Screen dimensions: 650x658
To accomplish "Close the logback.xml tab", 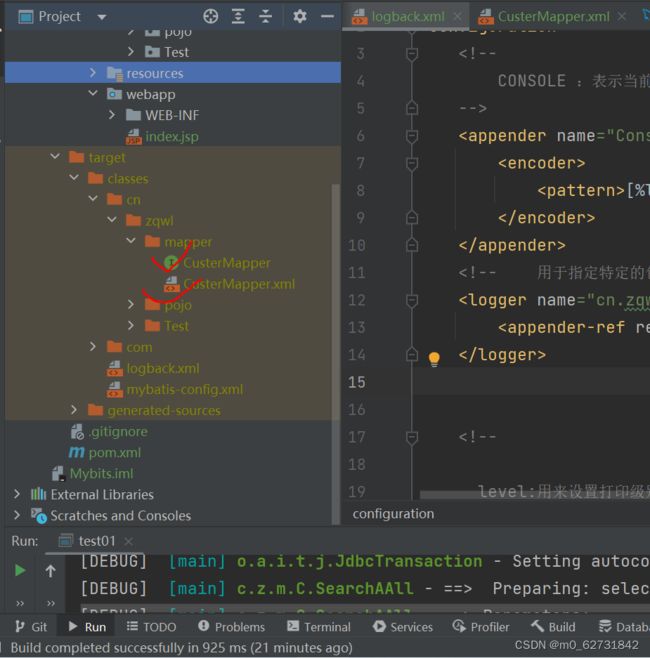I will [457, 16].
